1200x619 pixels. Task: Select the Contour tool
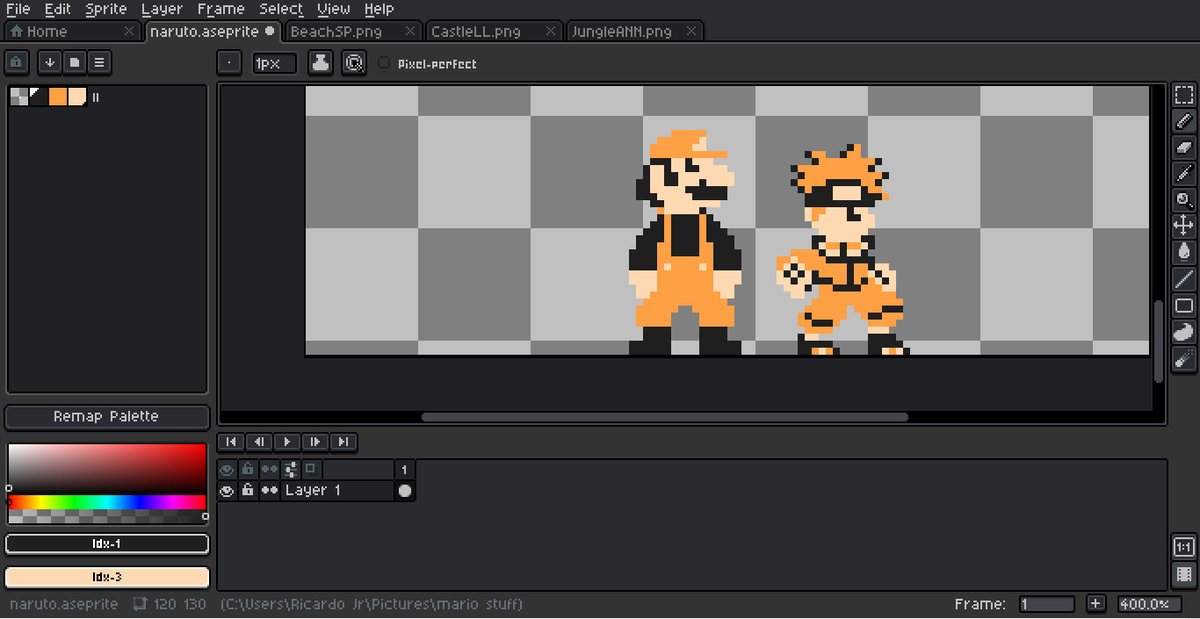(1184, 331)
